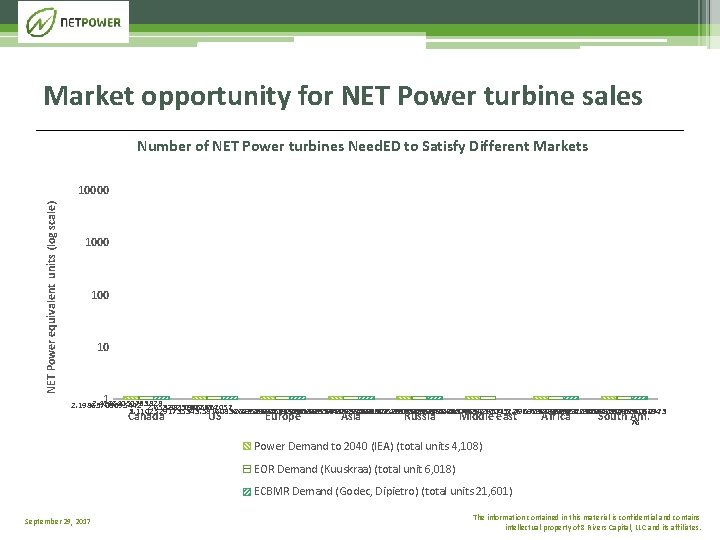The height and width of the screenshot is (540, 720).
Task: Click the 1000 y-axis tick label
Action: click(97, 242)
